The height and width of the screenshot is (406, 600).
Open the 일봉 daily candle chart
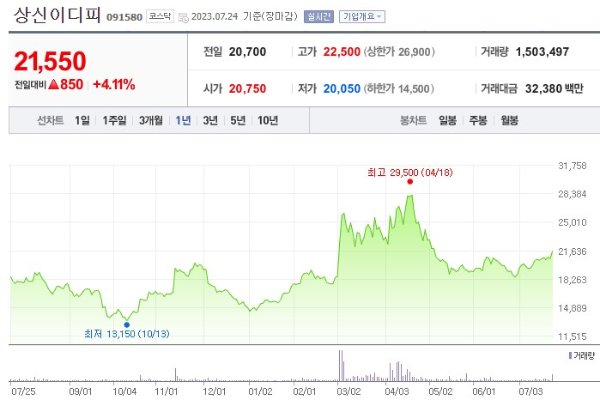pyautogui.click(x=447, y=121)
